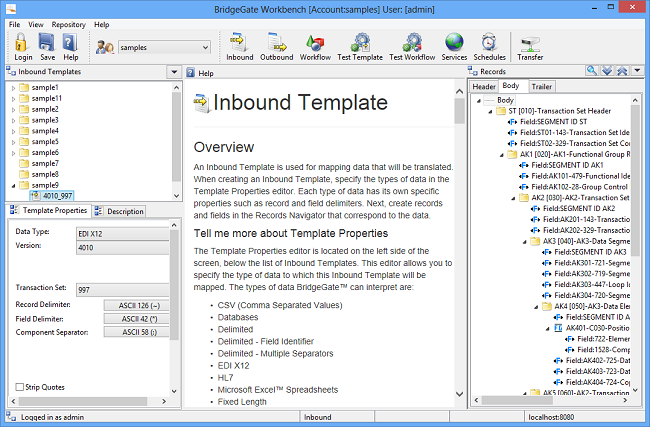Click the Transfer toolbar icon
This screenshot has width=650, height=427.
point(530,41)
